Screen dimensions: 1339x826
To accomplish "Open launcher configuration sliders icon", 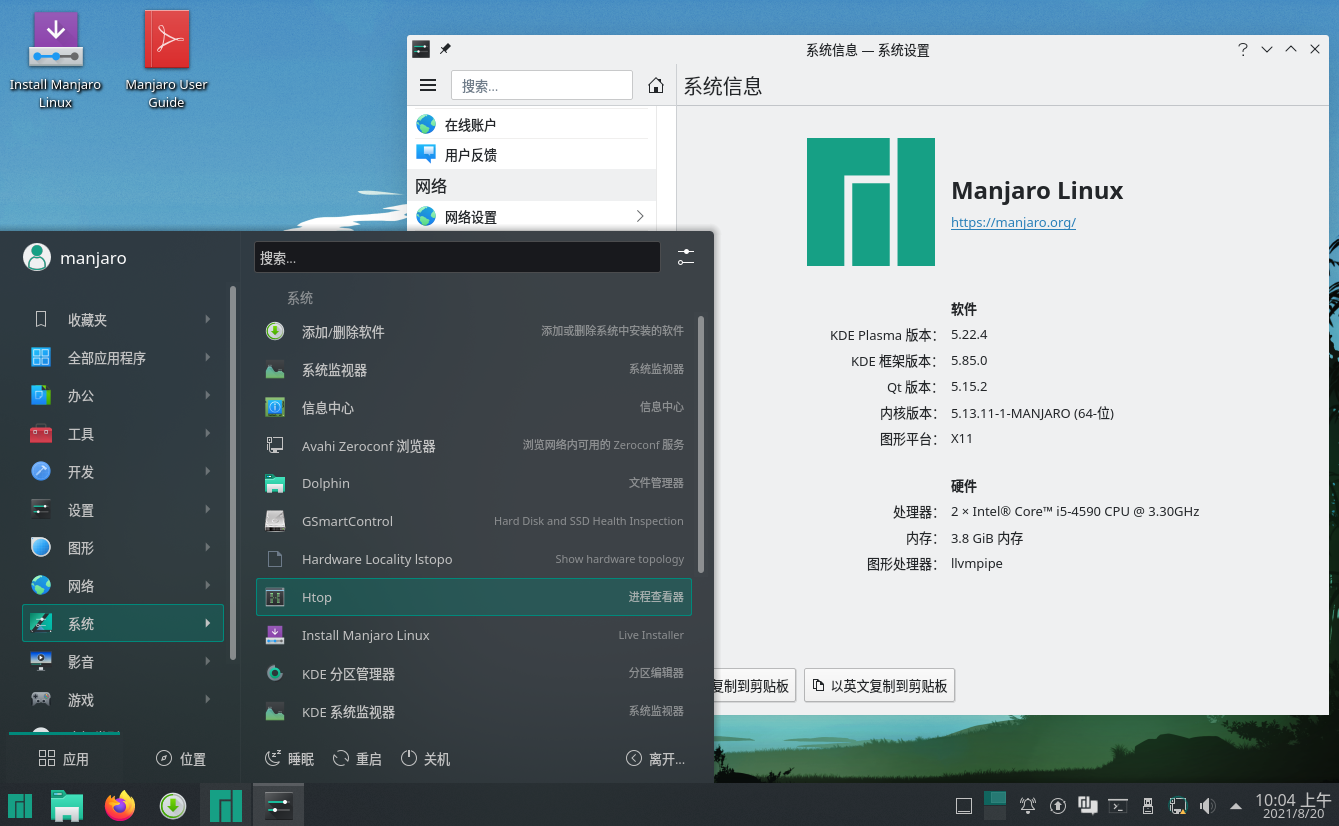I will [685, 257].
